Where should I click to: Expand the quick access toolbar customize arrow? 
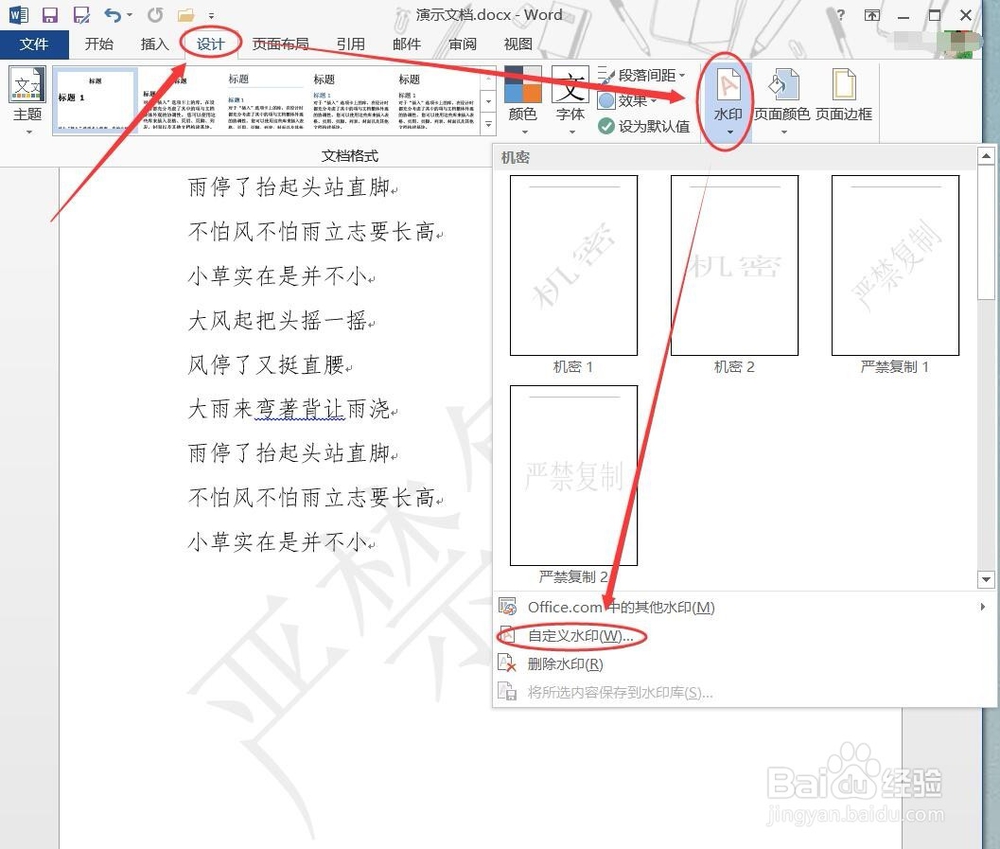click(210, 15)
